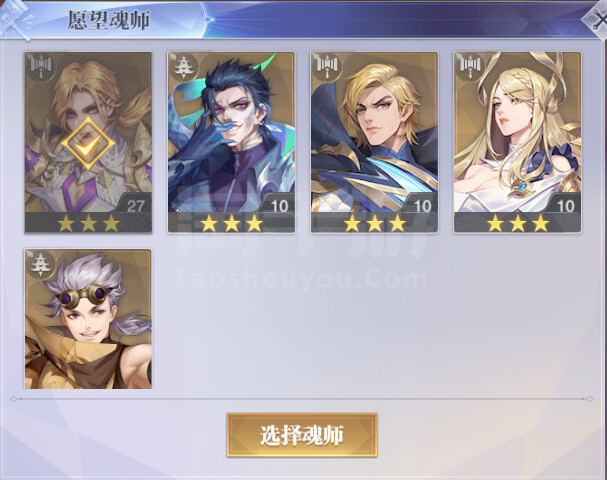607x480 pixels.
Task: Select the blonde male caped soul master card
Action: pos(374,142)
